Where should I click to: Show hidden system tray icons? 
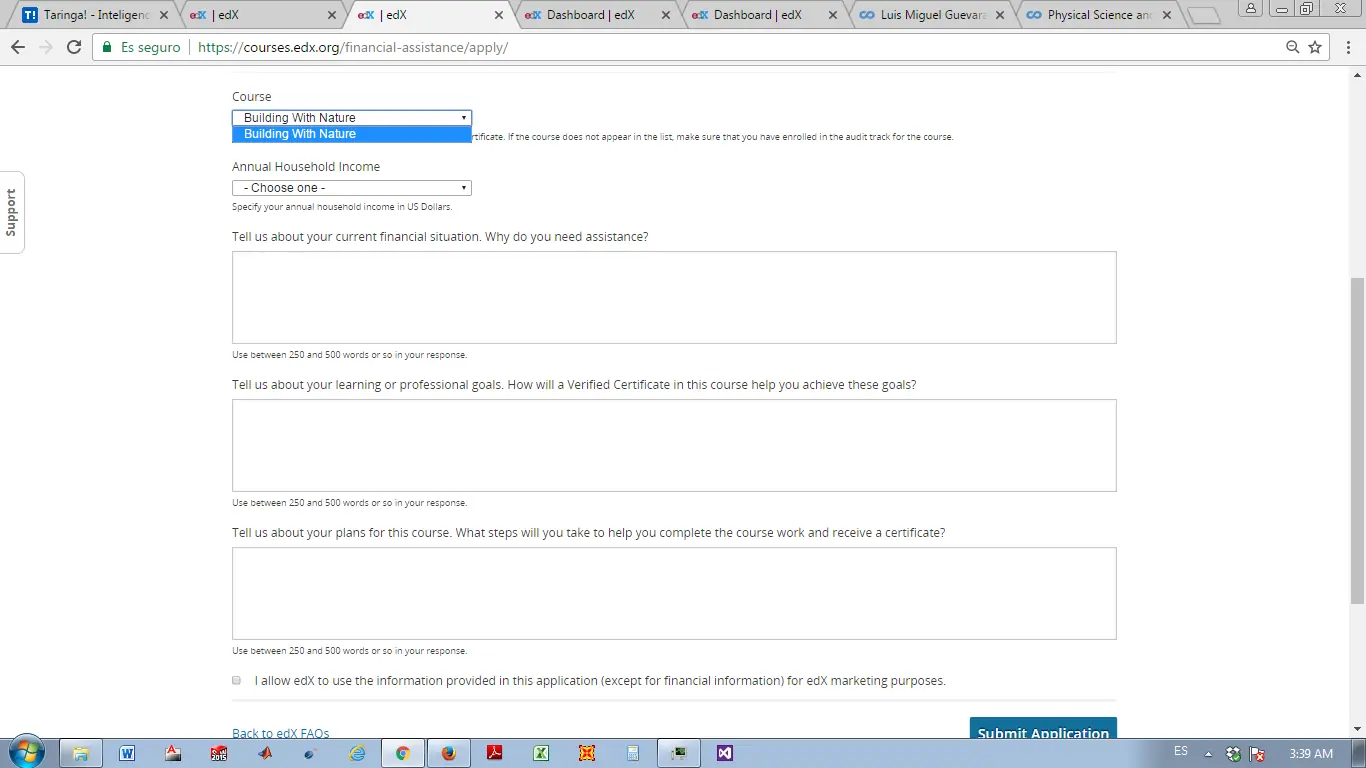pyautogui.click(x=1208, y=754)
